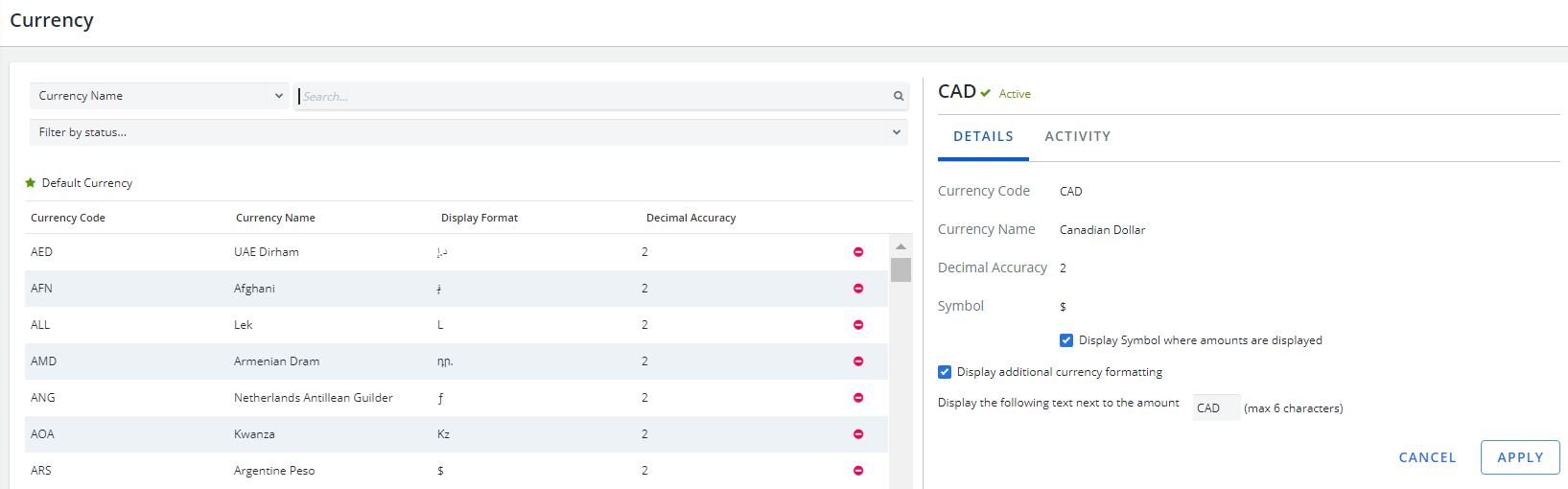The height and width of the screenshot is (489, 1568).
Task: Click the Cancel button
Action: [1427, 457]
